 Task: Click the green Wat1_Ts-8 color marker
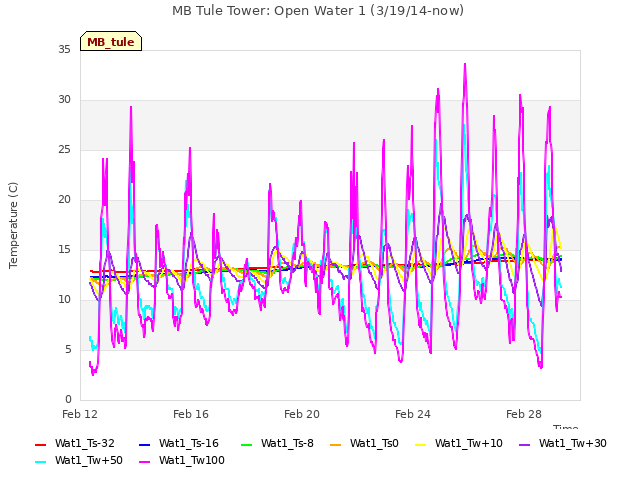[x=247, y=444]
